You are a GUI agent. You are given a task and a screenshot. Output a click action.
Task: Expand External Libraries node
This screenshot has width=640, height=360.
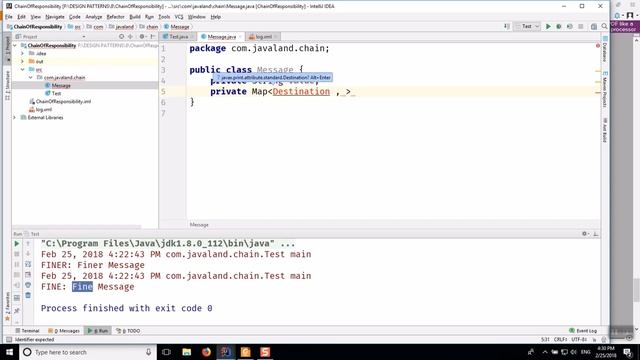coord(15,118)
